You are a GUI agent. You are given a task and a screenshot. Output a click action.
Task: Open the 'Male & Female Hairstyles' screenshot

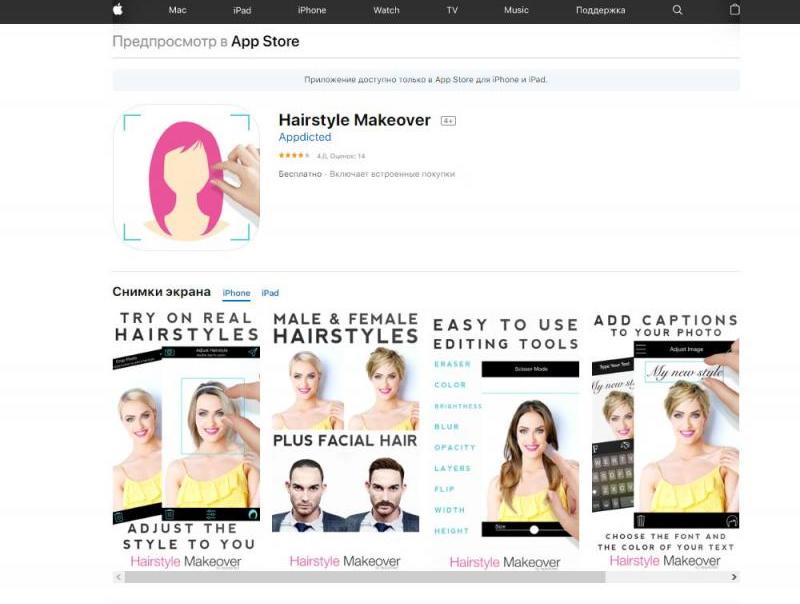pyautogui.click(x=345, y=441)
